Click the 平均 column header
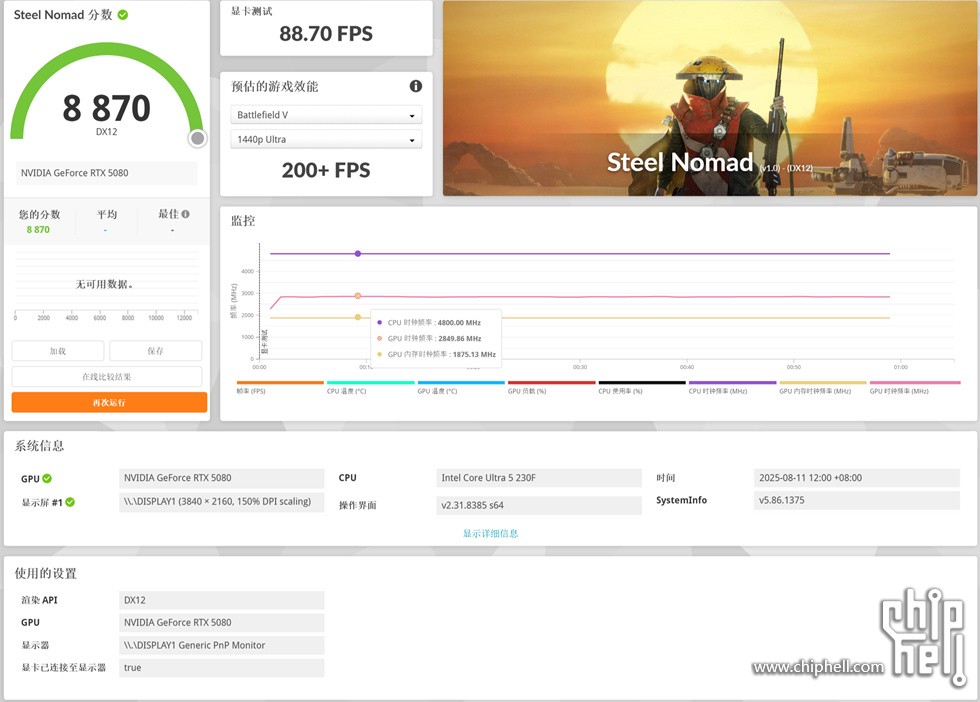Screen dimensions: 980x702 [107, 214]
